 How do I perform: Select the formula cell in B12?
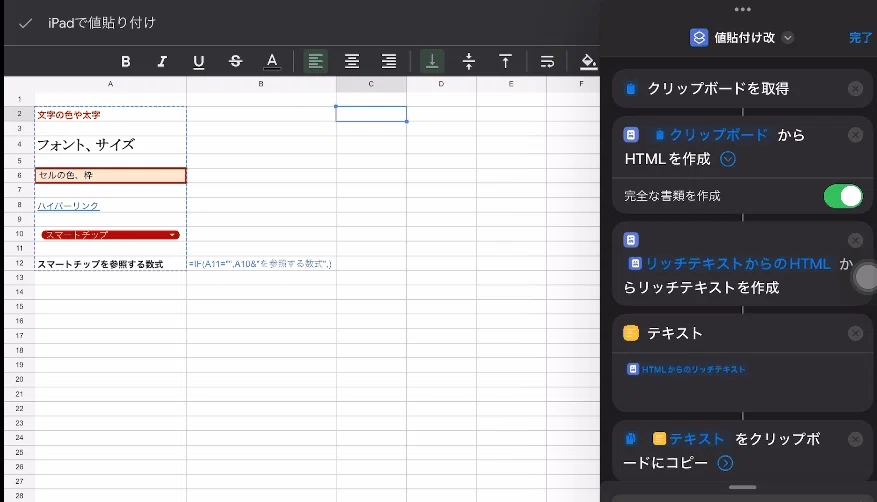click(261, 263)
